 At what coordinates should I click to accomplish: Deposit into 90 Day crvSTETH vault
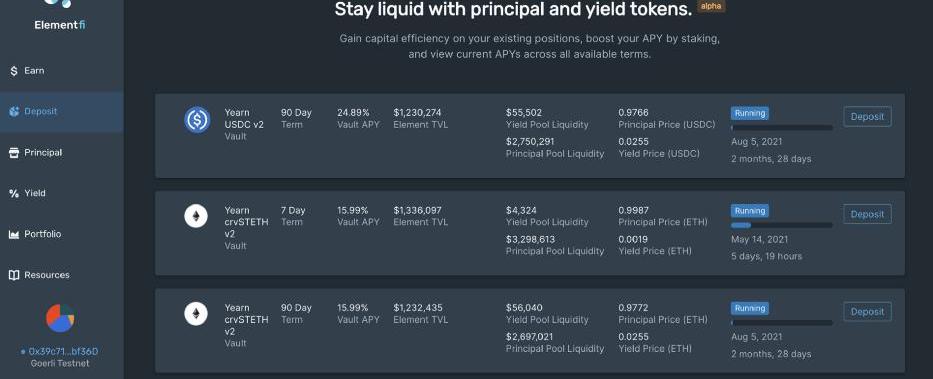click(x=867, y=312)
